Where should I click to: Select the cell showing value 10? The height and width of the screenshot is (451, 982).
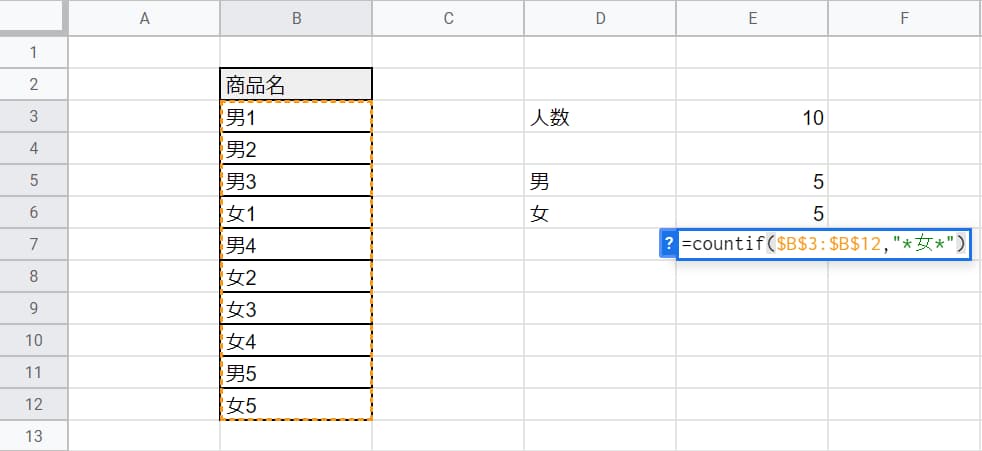point(752,117)
